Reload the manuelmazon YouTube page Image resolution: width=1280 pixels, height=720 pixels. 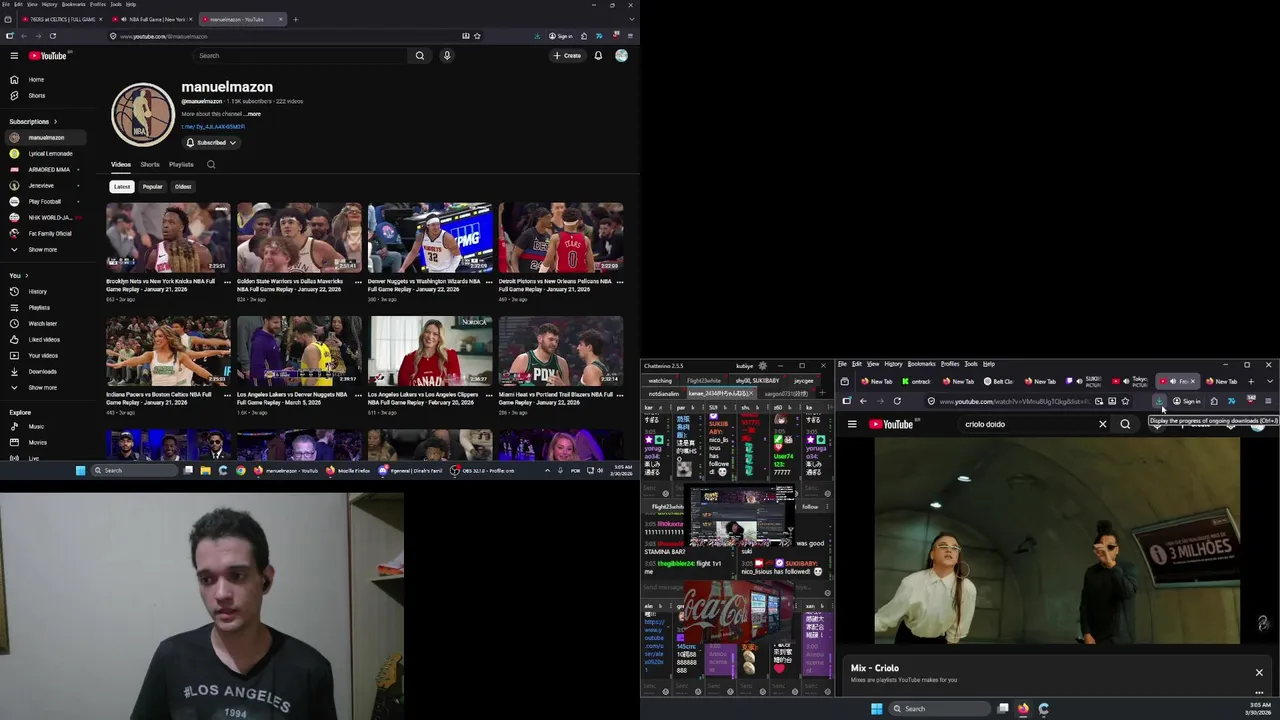(x=53, y=36)
